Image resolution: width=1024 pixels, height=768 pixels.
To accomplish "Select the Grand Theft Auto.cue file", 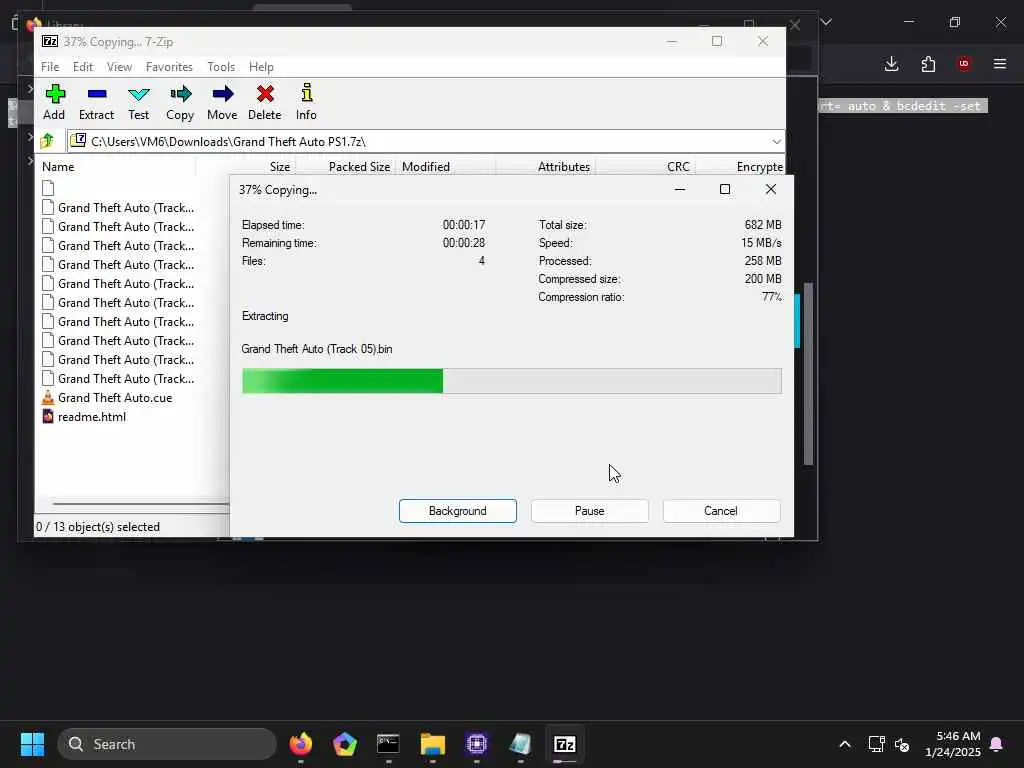I will tap(115, 397).
